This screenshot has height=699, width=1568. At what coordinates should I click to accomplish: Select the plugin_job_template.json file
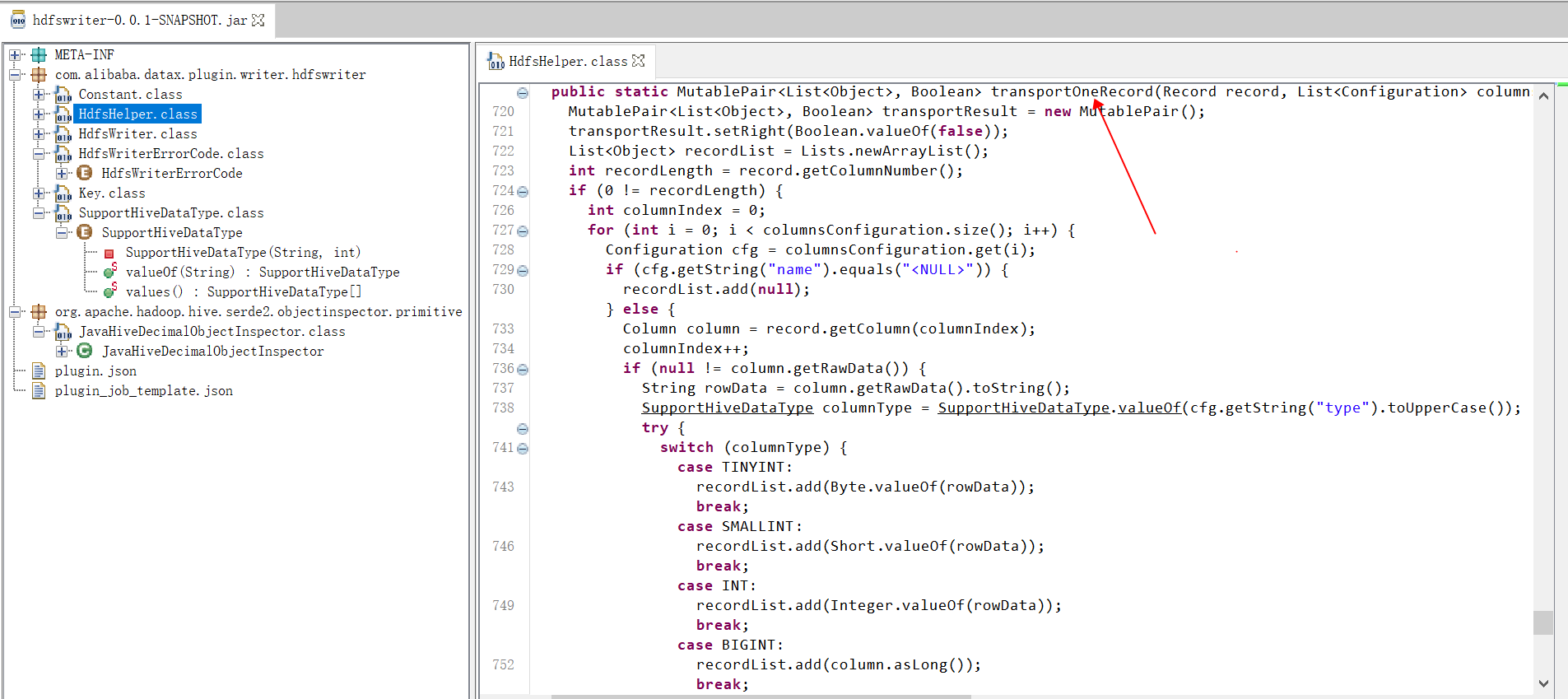[144, 391]
